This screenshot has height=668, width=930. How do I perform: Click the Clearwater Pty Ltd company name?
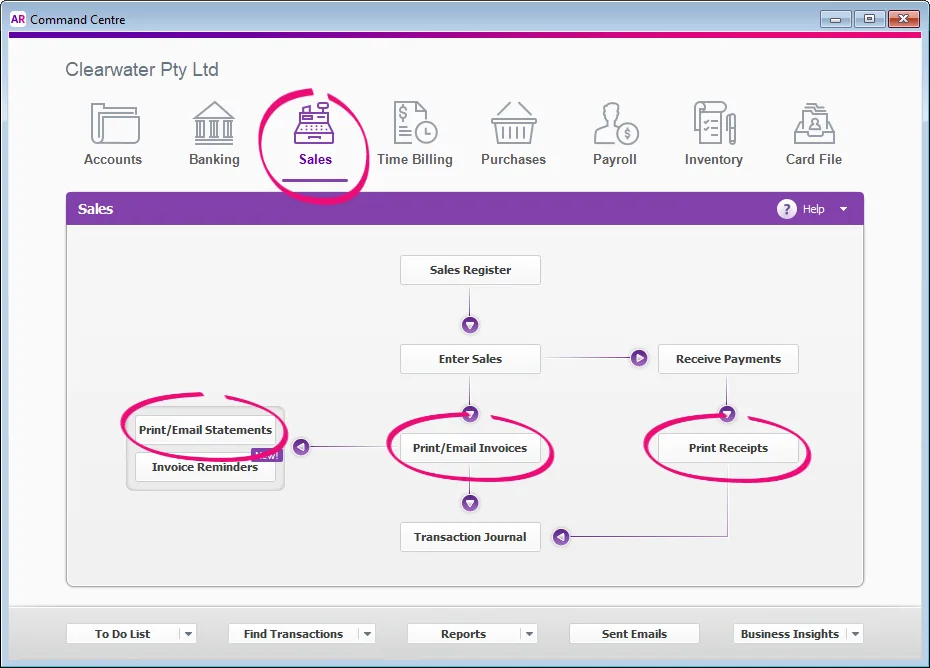[x=142, y=69]
